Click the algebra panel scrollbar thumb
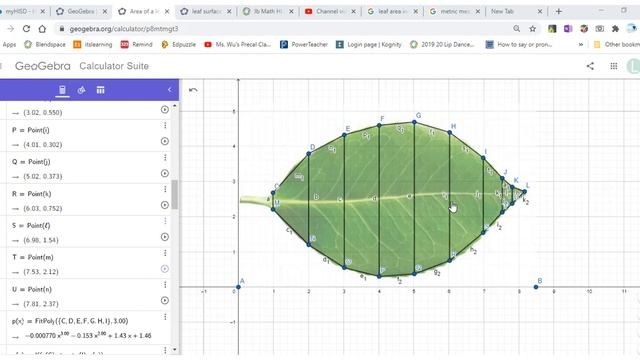The image size is (640, 360). [175, 194]
